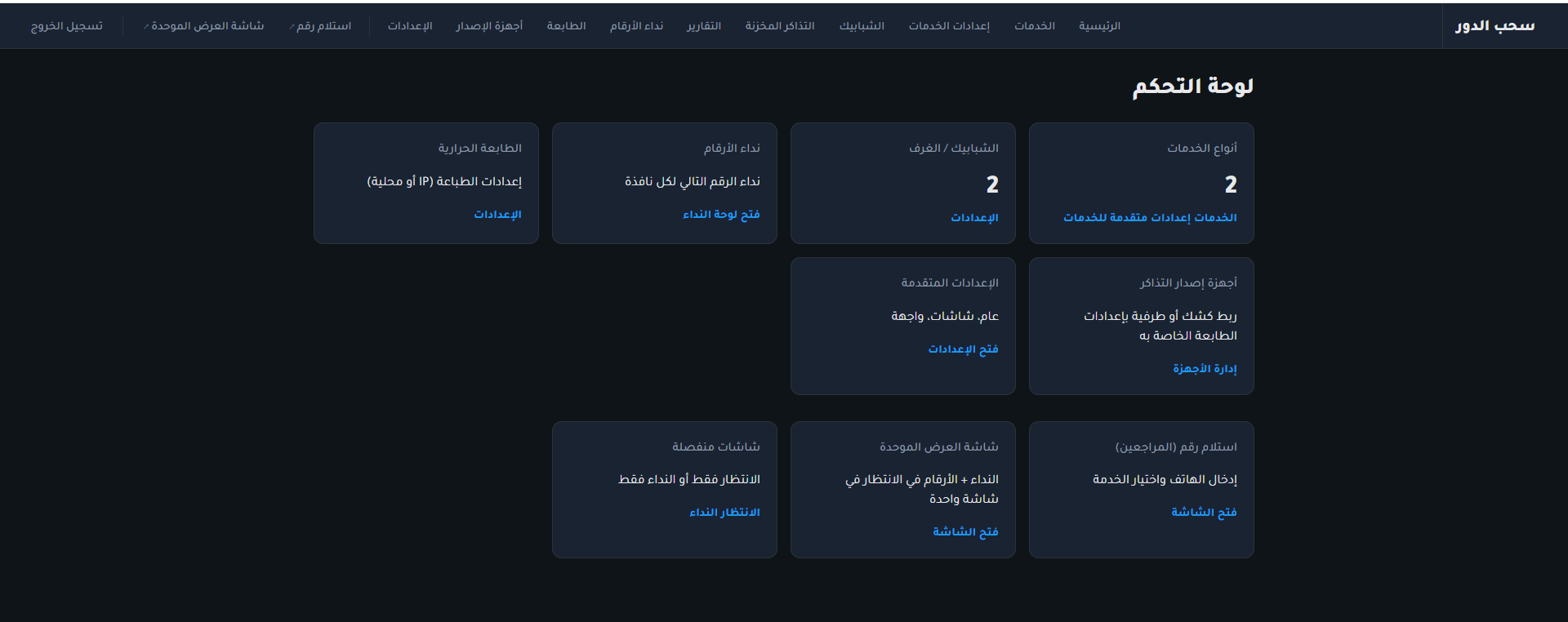Select الشبابيك in the navigation bar
Viewport: 1568px width, 622px height.
click(862, 26)
